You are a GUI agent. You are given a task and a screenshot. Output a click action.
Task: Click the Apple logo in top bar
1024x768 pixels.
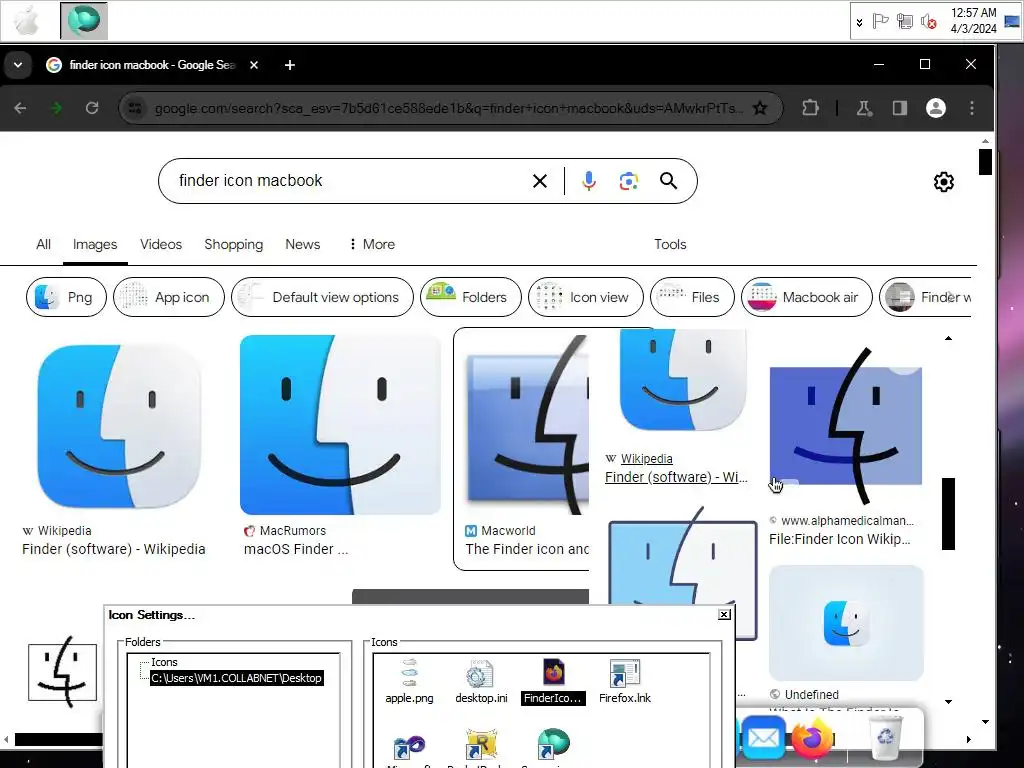pyautogui.click(x=27, y=20)
